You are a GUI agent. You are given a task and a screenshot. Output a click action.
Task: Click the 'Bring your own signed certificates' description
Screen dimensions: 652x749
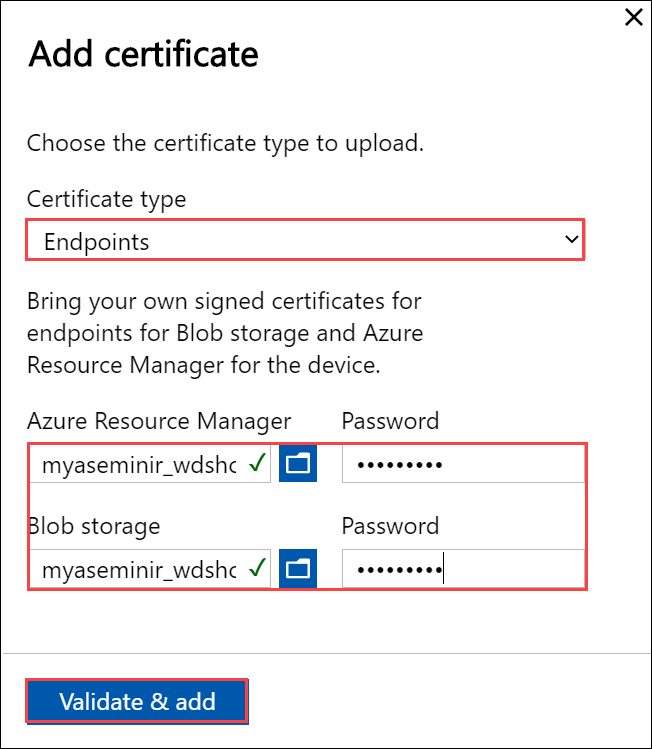tap(225, 333)
